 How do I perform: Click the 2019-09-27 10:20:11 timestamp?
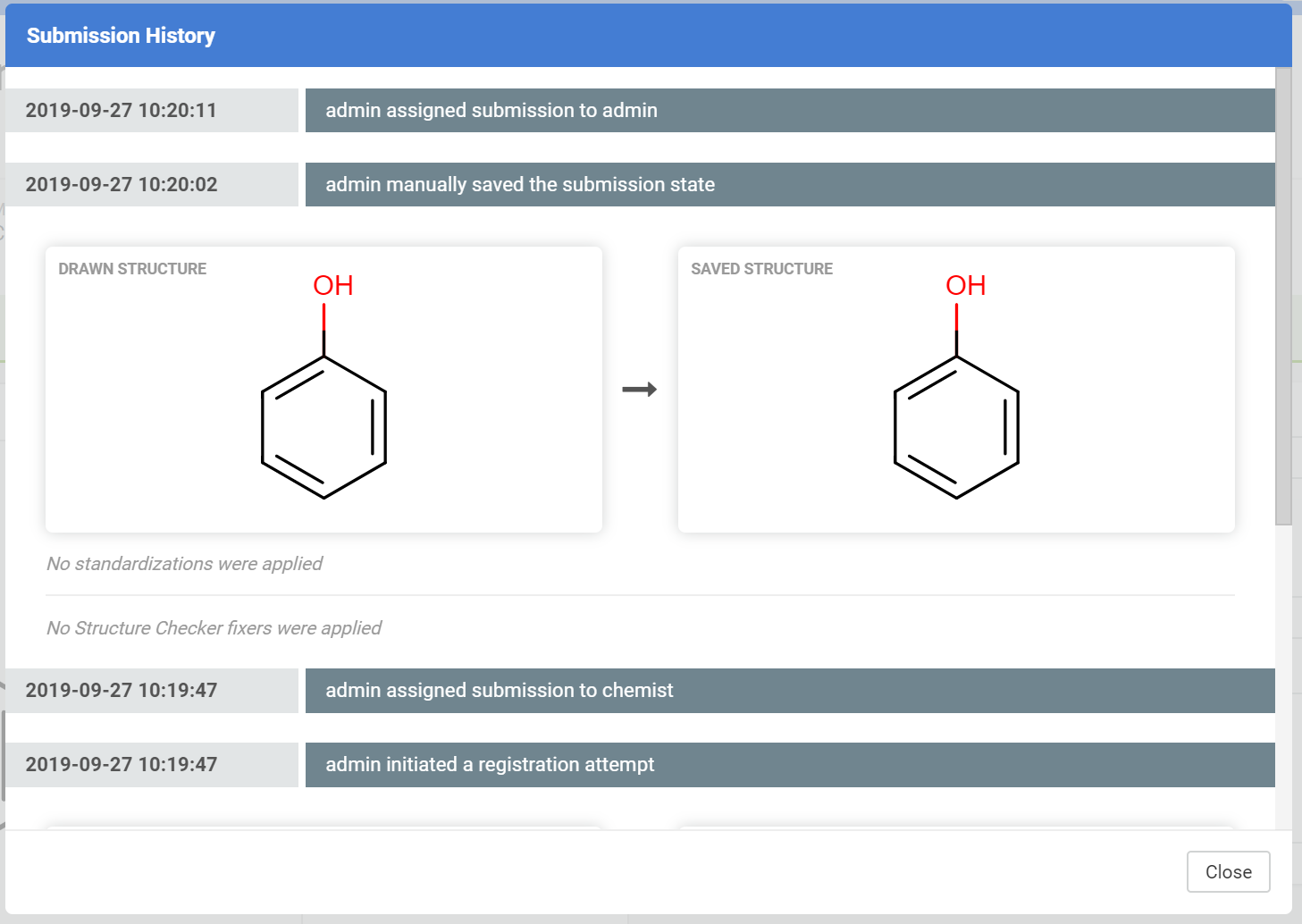tap(122, 111)
